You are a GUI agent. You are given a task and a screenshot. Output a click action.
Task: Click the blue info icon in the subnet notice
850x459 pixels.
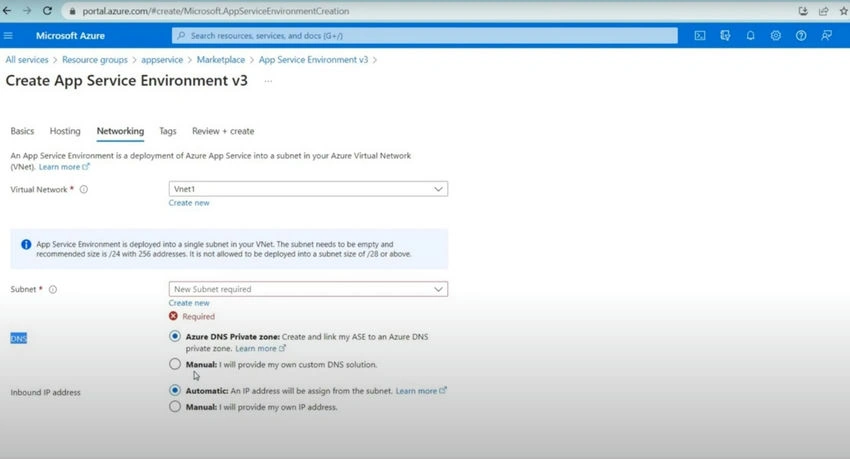point(25,244)
